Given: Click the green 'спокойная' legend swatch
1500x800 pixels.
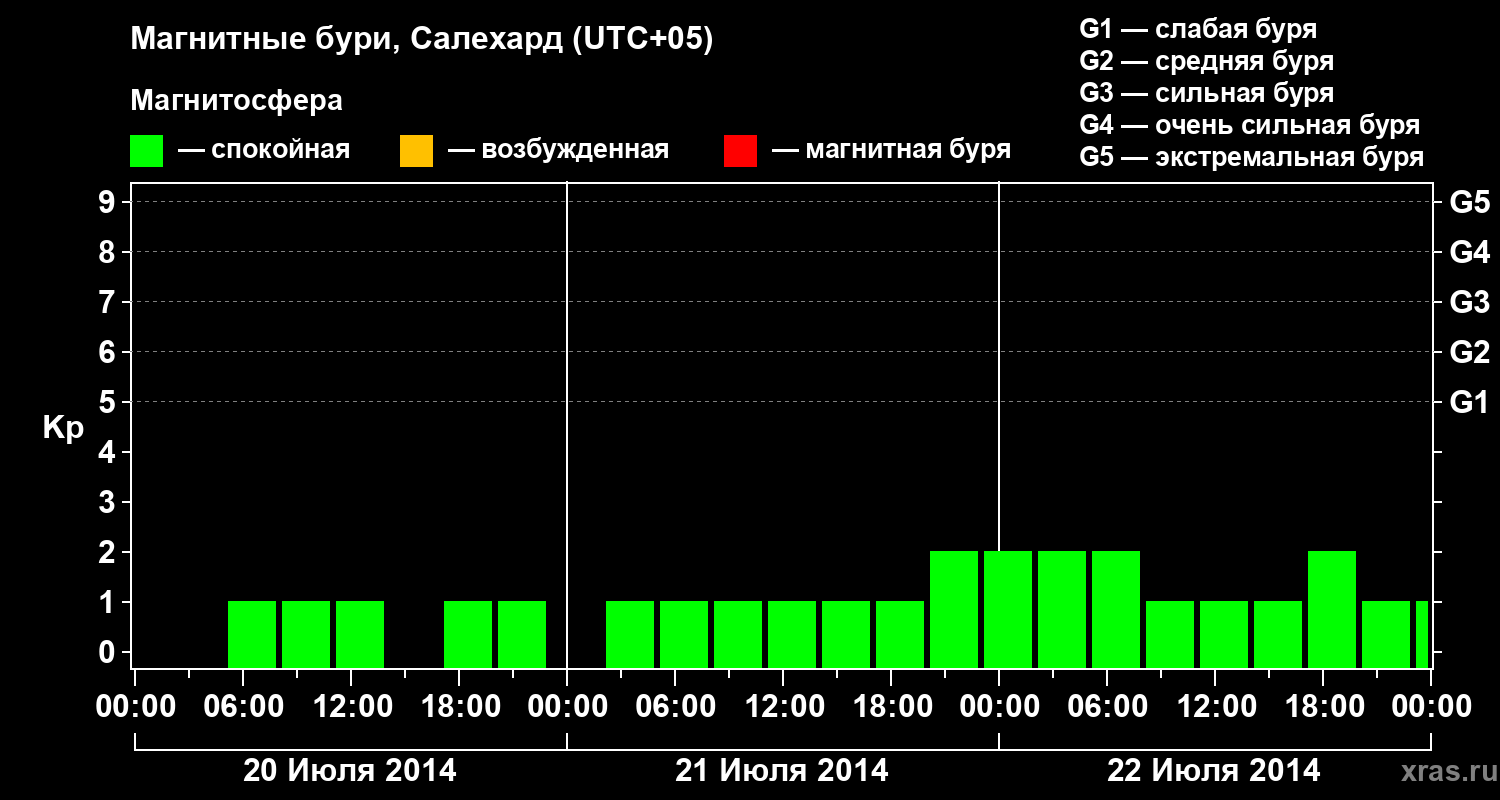Looking at the screenshot, I should tap(147, 151).
